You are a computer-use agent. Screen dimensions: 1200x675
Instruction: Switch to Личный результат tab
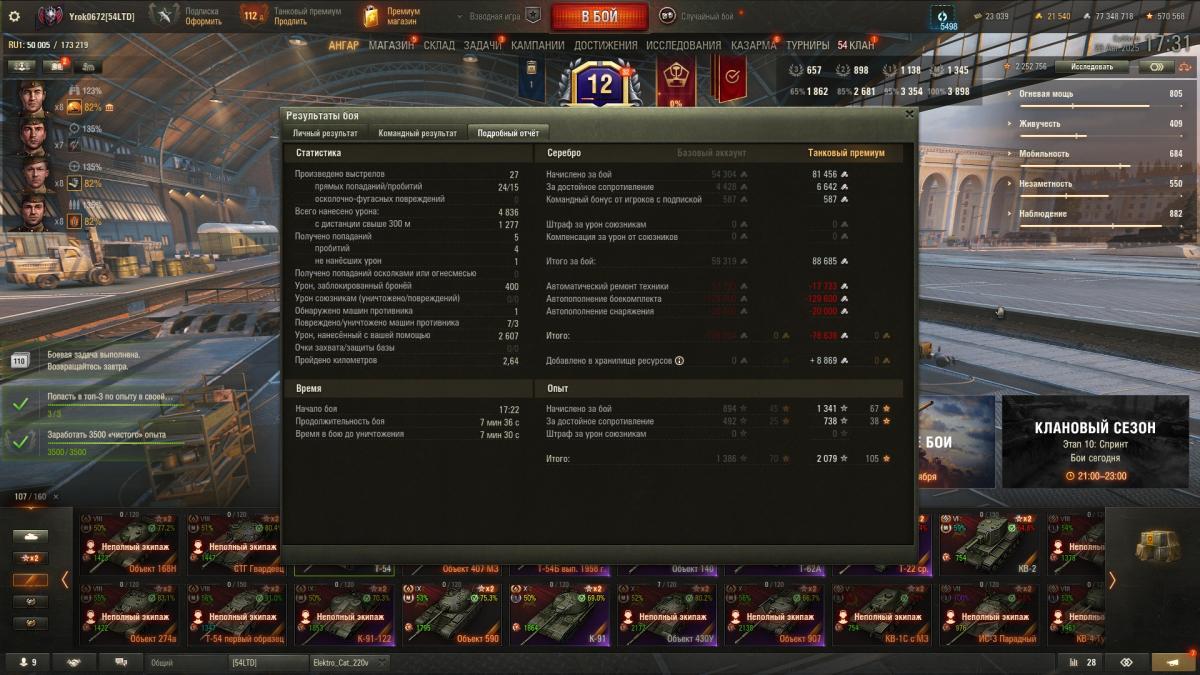(325, 132)
